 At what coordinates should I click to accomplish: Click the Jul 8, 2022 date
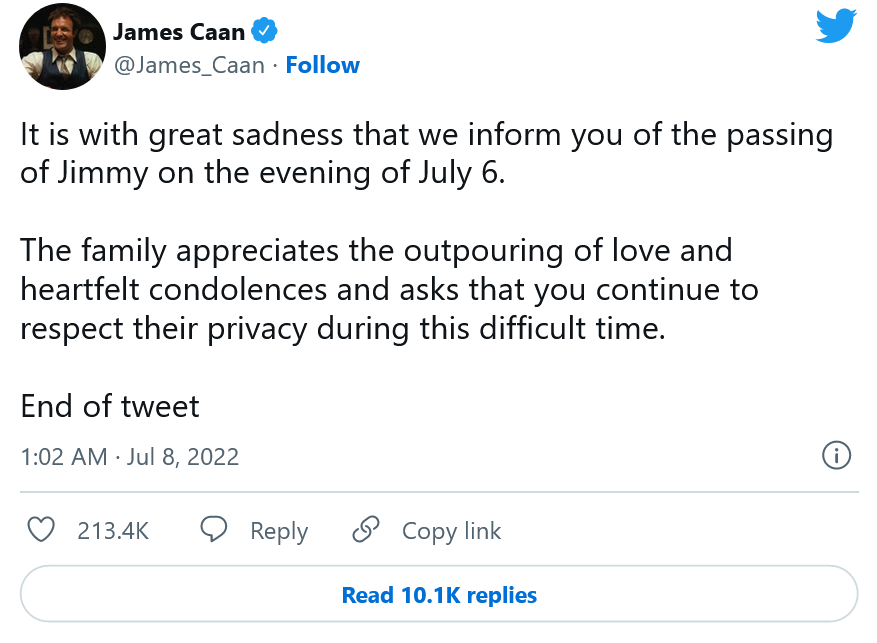pyautogui.click(x=183, y=457)
